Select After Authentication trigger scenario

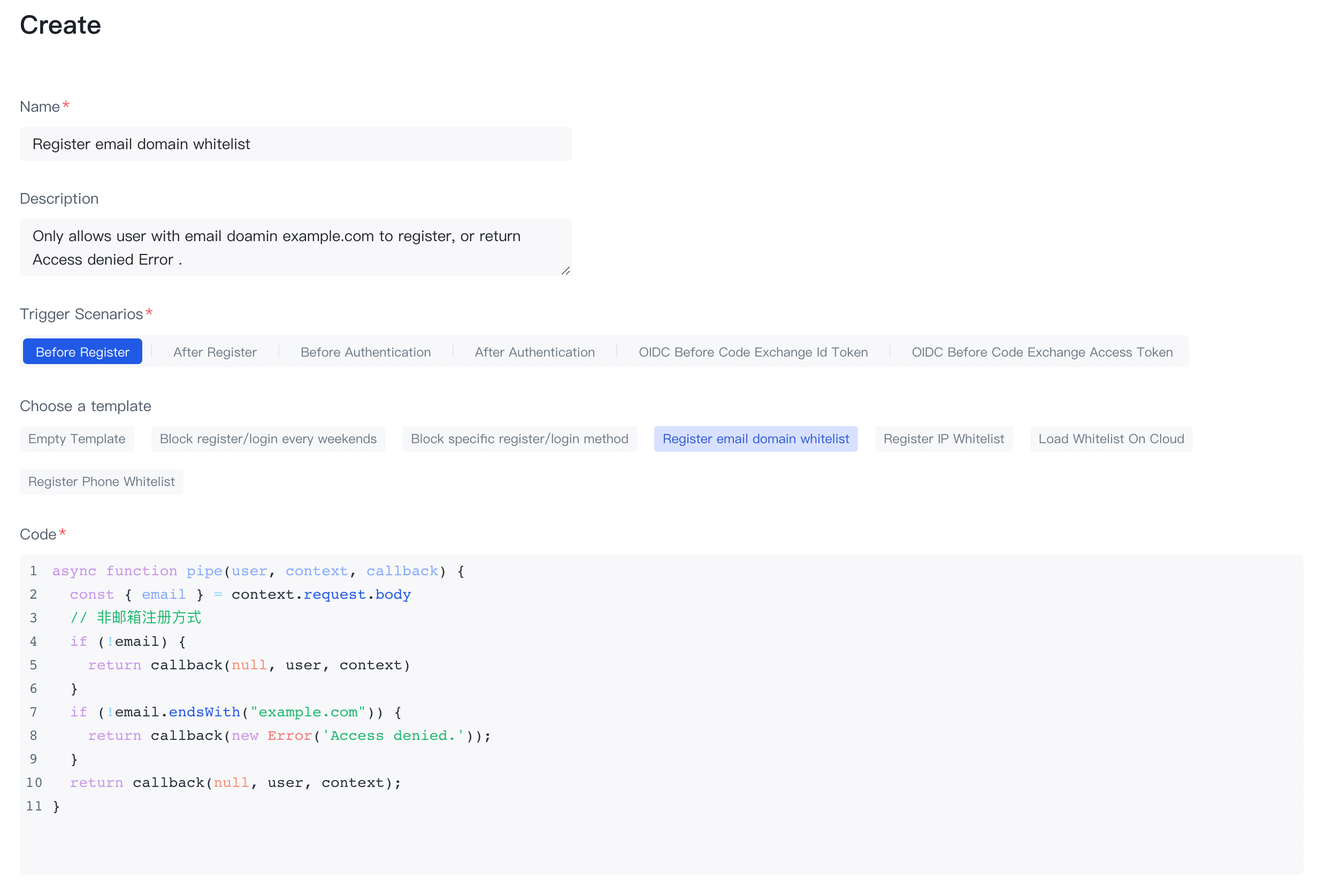click(534, 352)
